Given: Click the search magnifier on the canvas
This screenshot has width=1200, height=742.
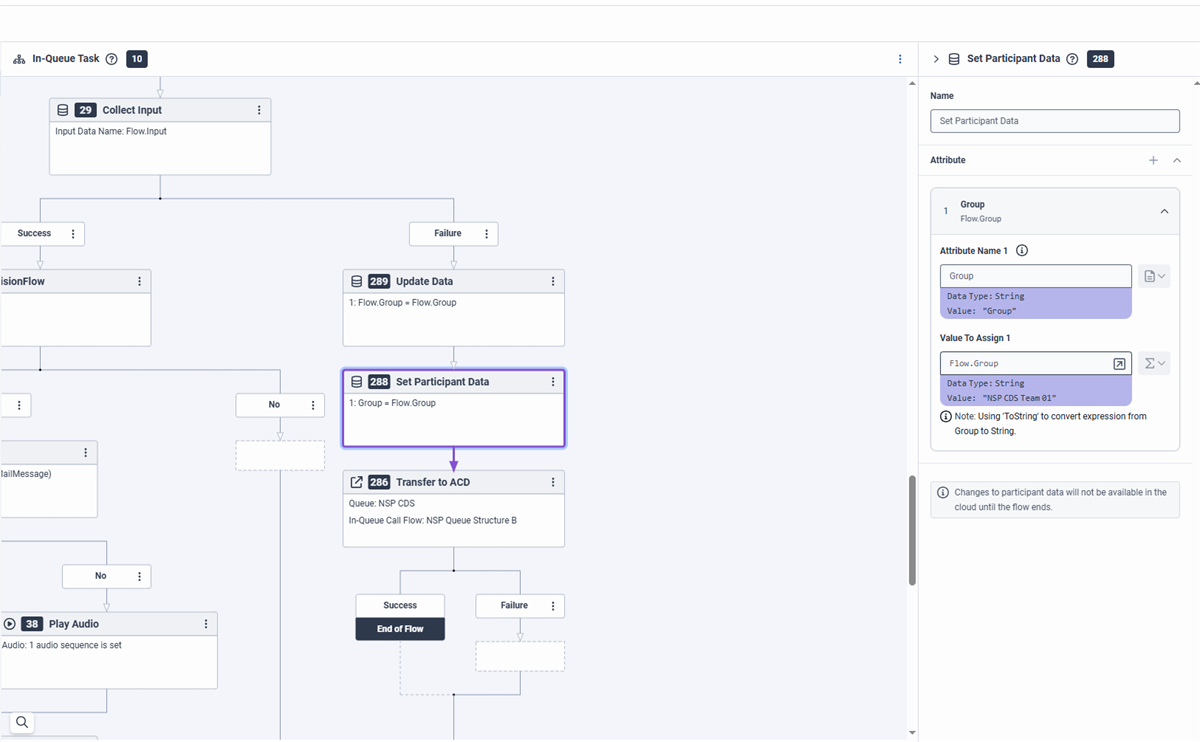Looking at the screenshot, I should tap(21, 722).
